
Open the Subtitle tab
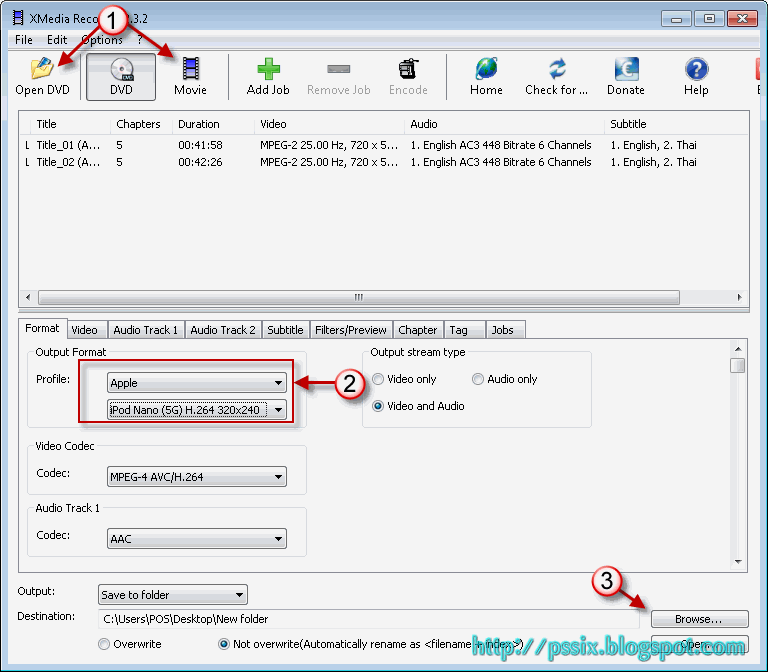tap(285, 330)
